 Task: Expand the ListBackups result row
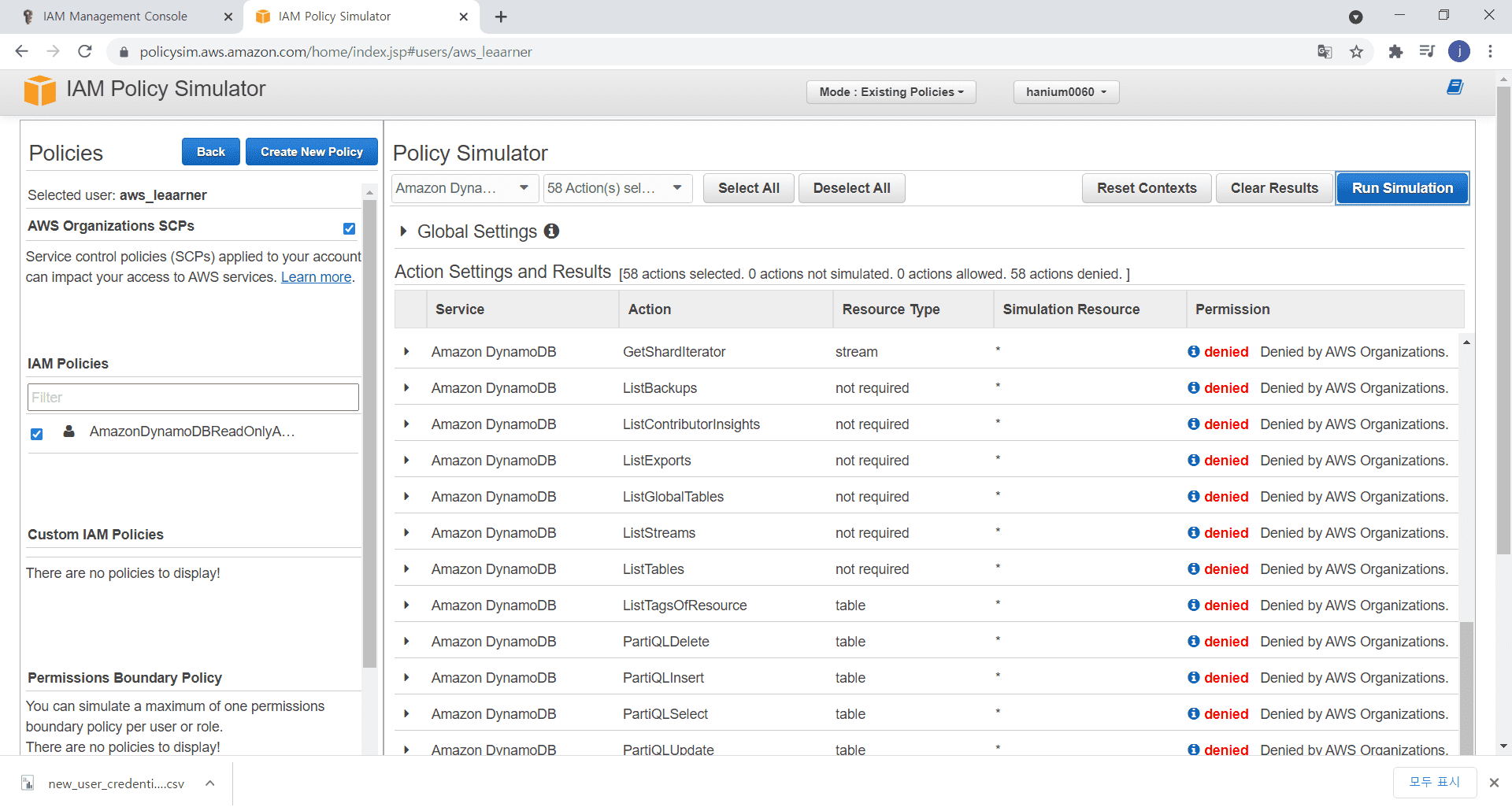406,387
